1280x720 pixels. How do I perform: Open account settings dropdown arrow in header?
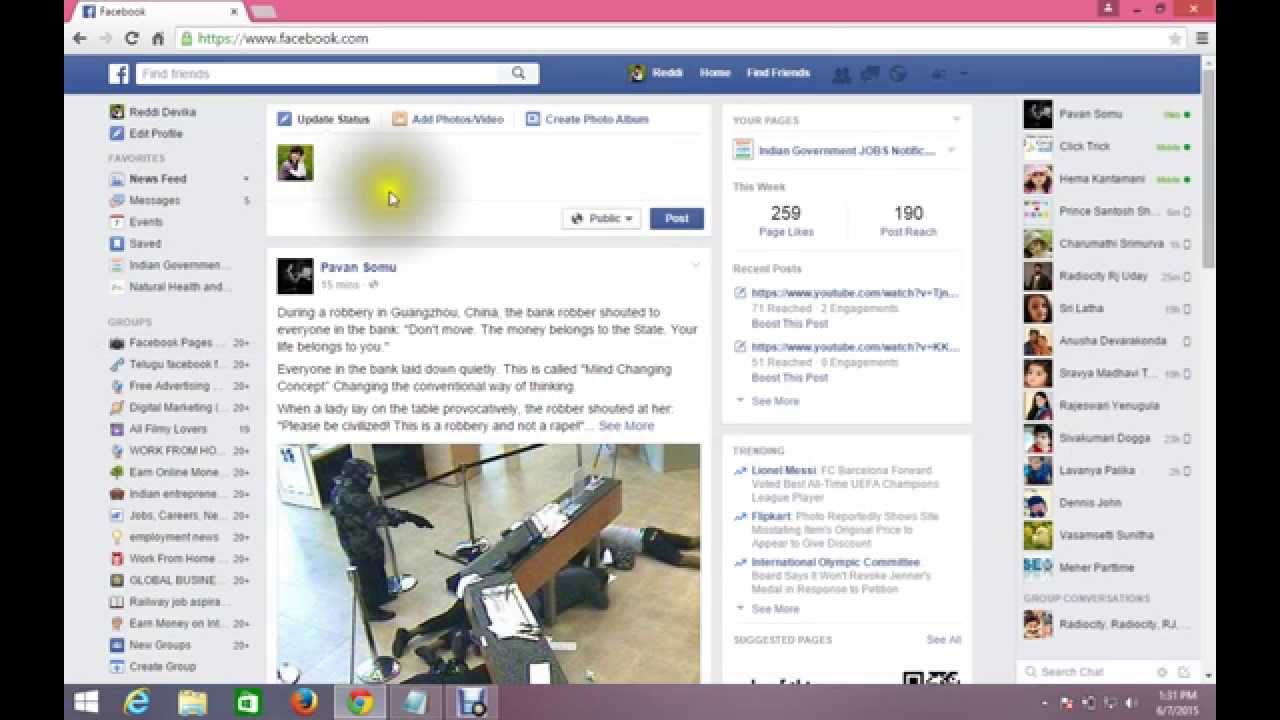tap(964, 74)
